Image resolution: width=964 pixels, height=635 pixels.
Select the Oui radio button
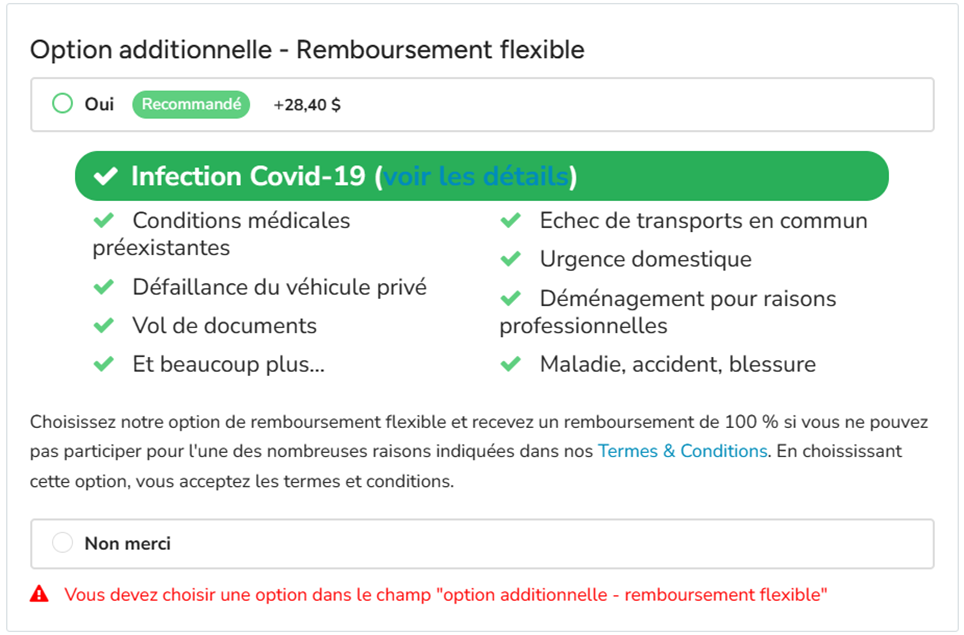[62, 103]
